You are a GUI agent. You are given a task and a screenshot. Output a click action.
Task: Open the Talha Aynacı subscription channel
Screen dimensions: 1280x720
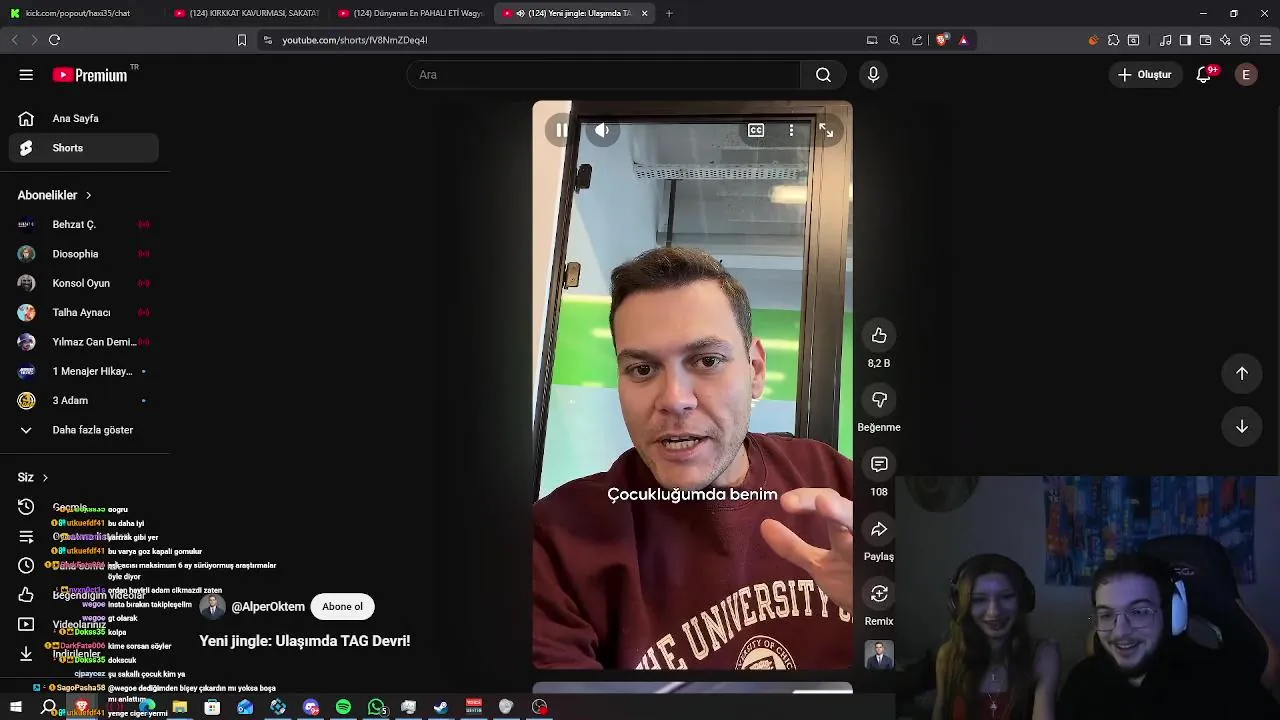pyautogui.click(x=84, y=312)
